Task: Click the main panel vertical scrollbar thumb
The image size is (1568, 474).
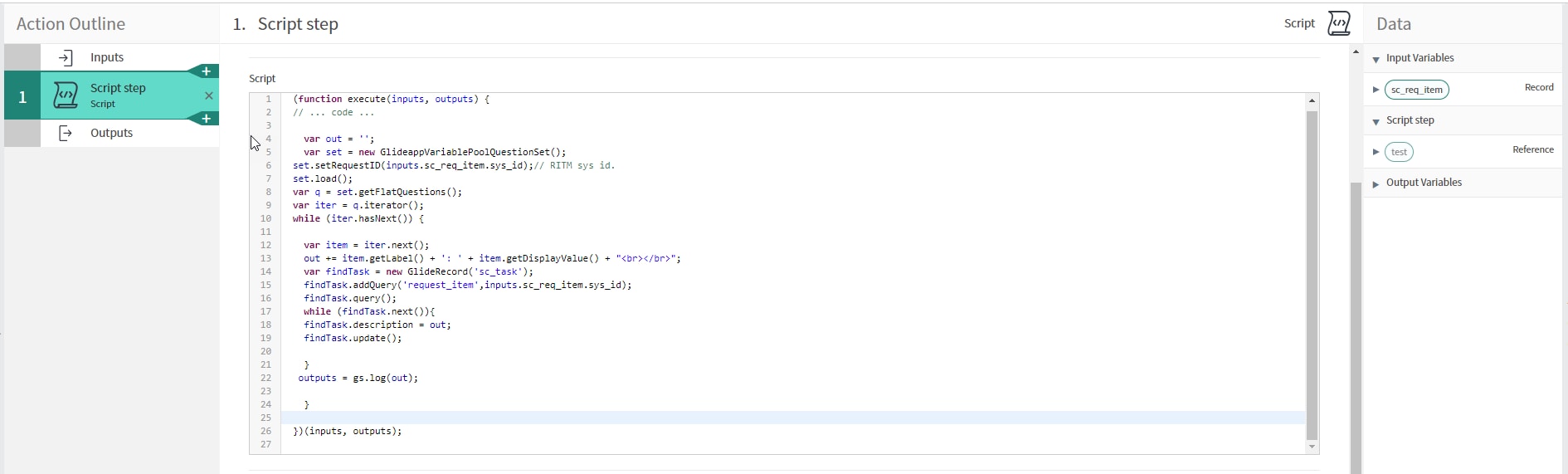Action: tap(1356, 328)
